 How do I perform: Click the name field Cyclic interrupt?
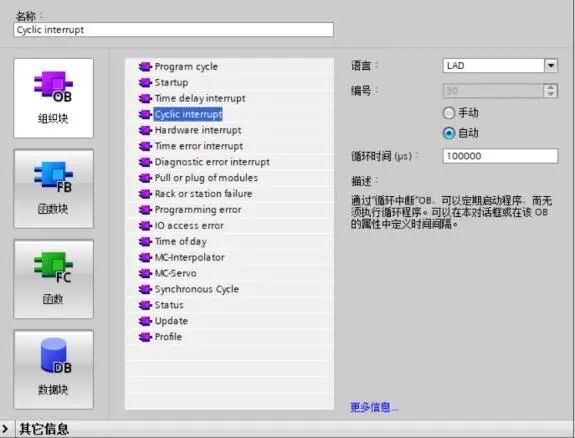coord(173,30)
